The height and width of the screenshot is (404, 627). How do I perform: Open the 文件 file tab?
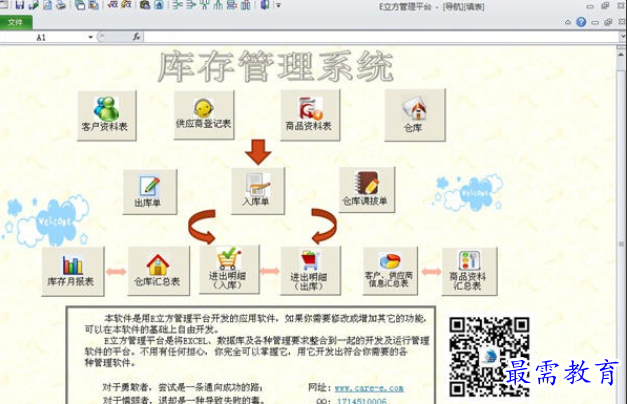tap(16, 22)
